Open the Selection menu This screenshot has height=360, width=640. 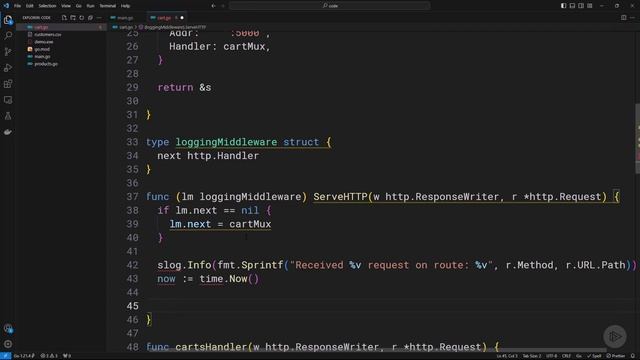47,6
